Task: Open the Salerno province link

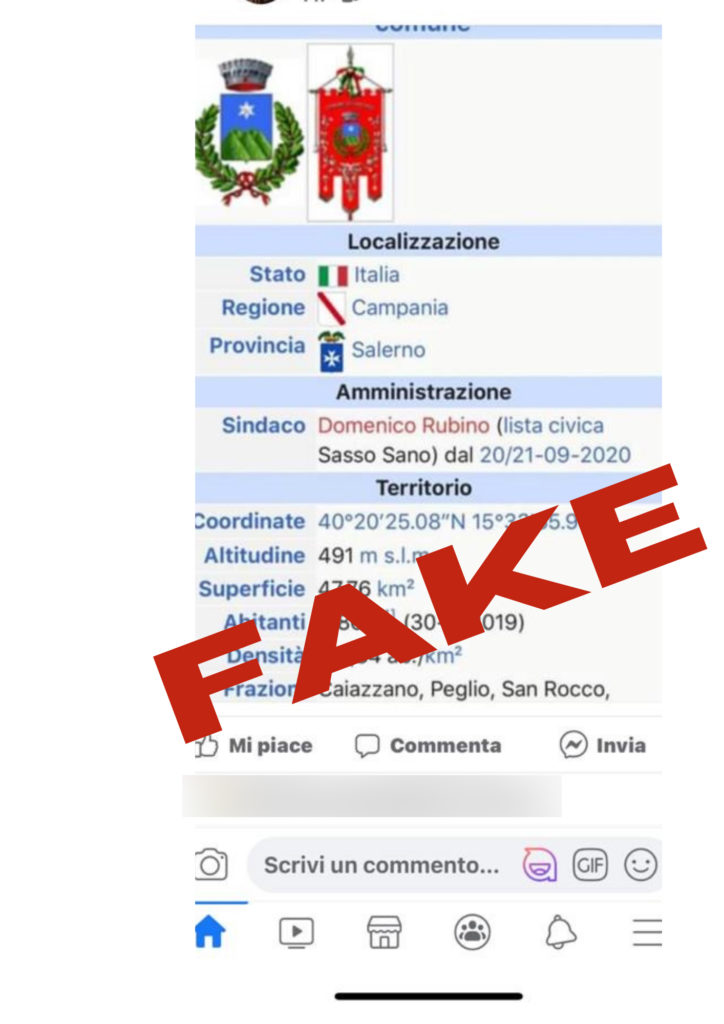Action: click(388, 349)
